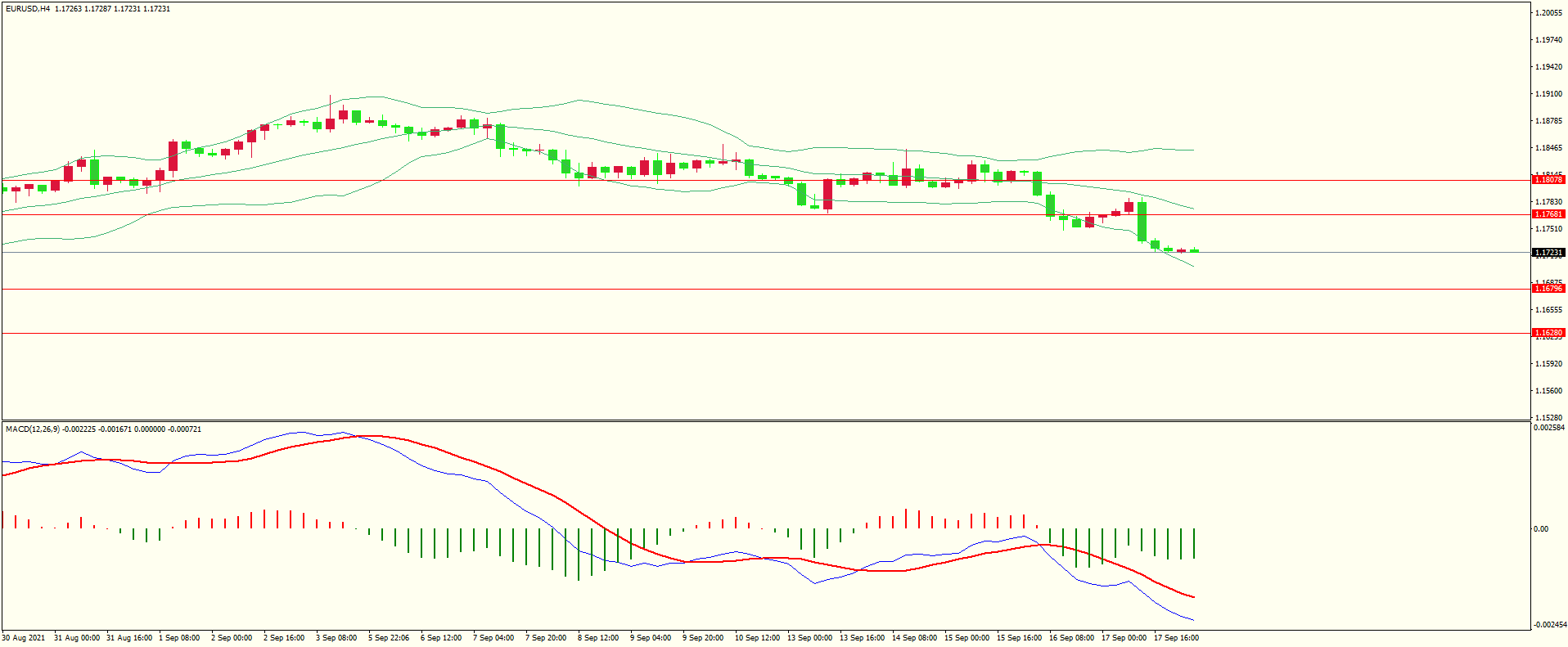Viewport: 1568px width, 647px height.
Task: Click the black 1.17231 current price tag
Action: [x=1548, y=253]
